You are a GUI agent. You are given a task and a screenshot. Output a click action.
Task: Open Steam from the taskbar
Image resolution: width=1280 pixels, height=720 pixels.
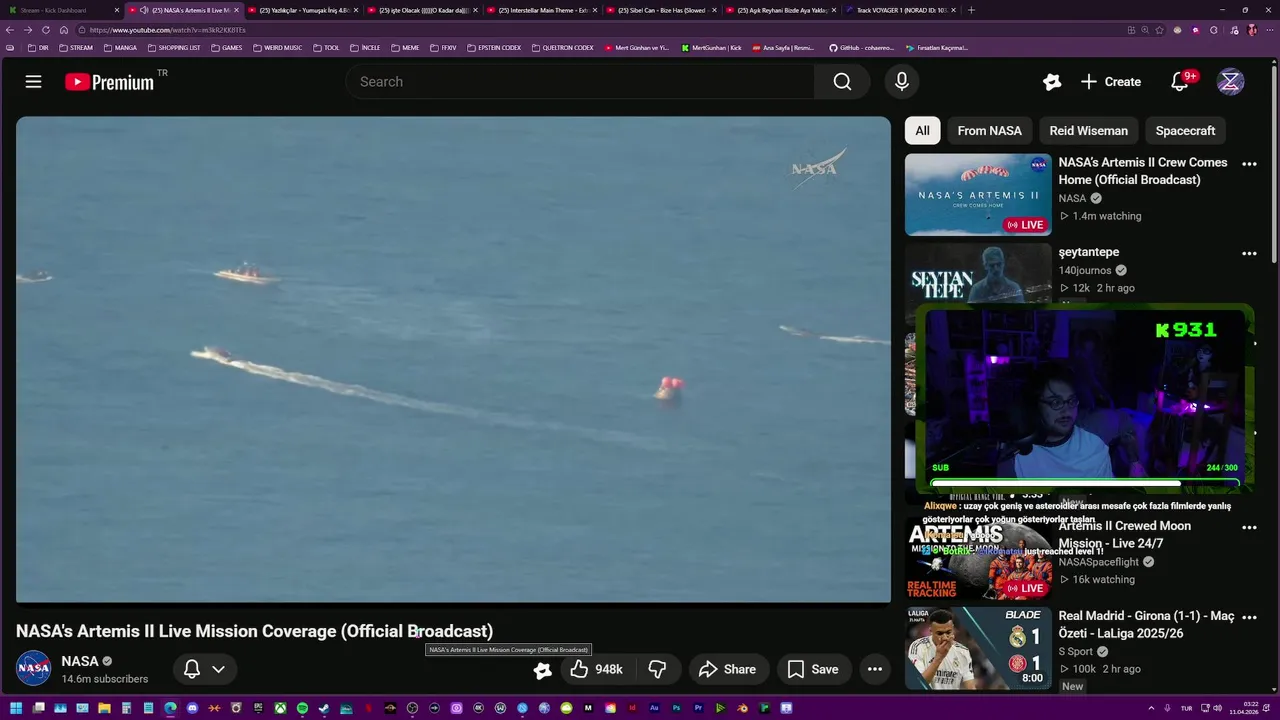pos(324,708)
